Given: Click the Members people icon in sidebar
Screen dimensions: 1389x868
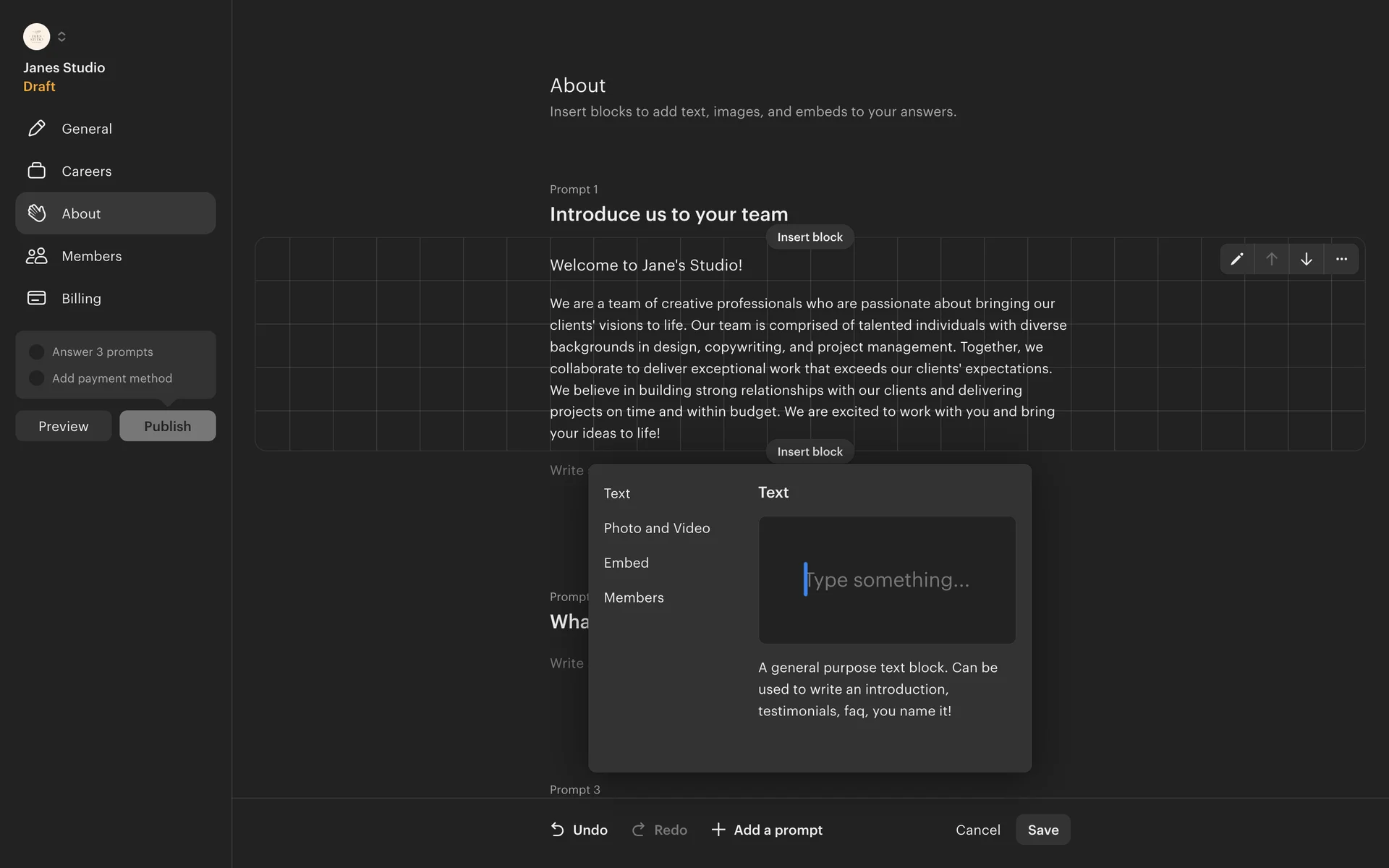Looking at the screenshot, I should (x=36, y=256).
